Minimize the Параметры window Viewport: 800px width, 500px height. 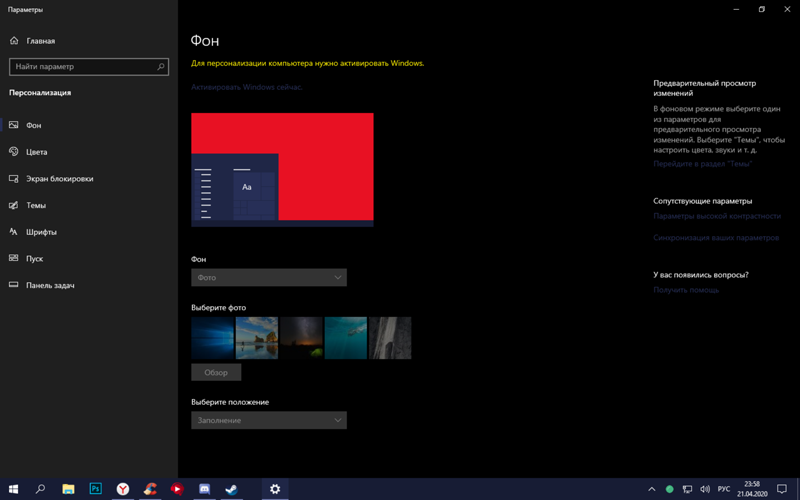coord(736,9)
